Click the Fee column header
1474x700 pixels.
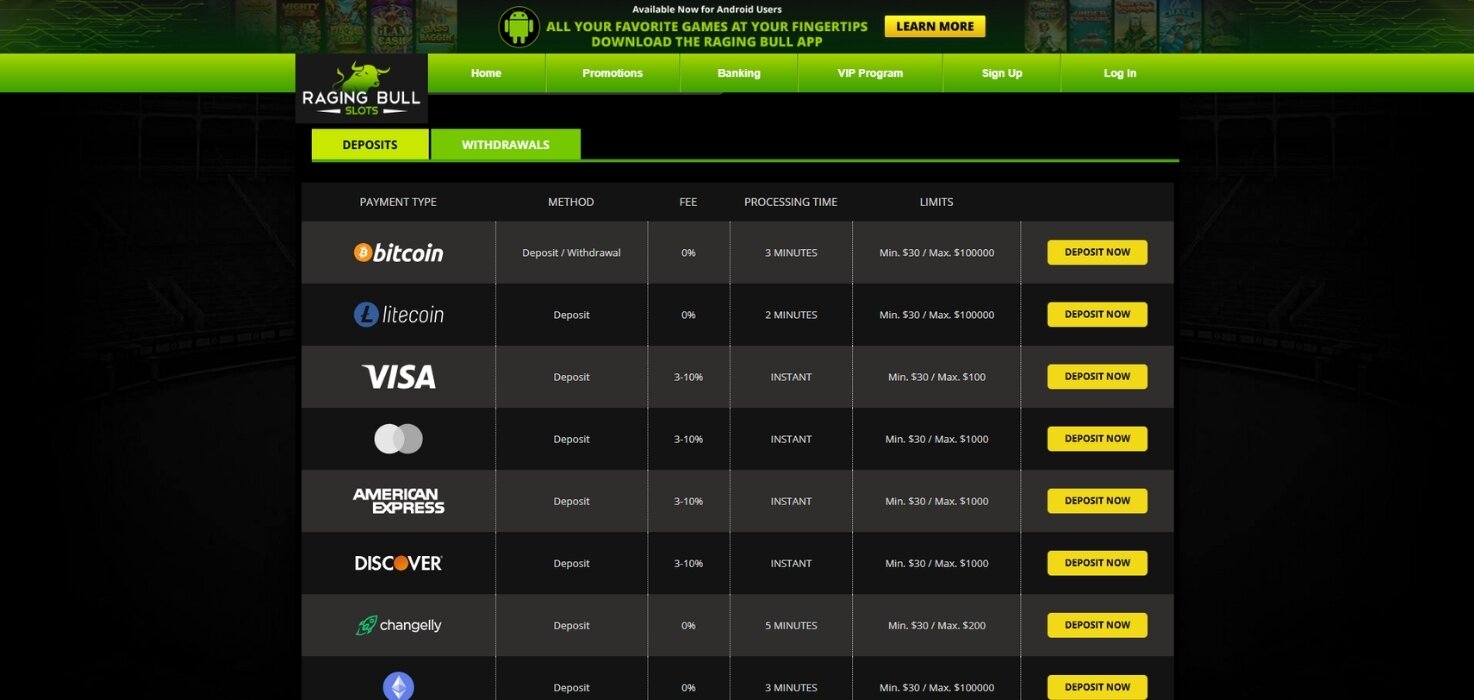click(688, 202)
